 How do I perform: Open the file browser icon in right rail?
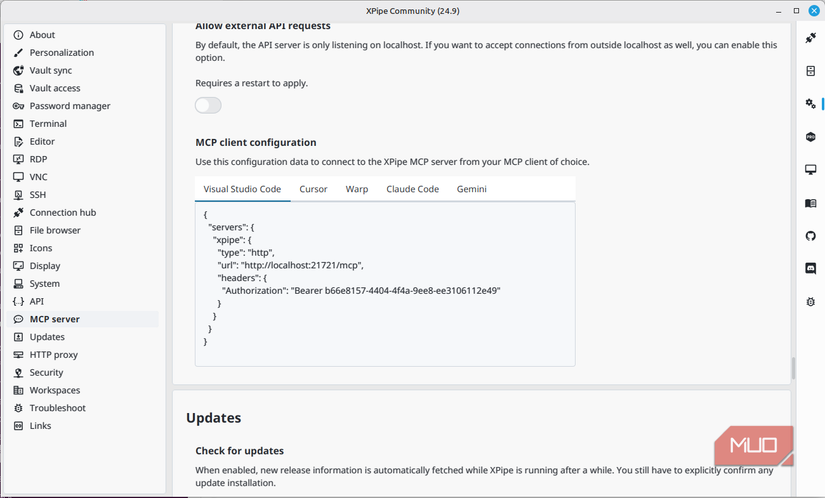[811, 70]
